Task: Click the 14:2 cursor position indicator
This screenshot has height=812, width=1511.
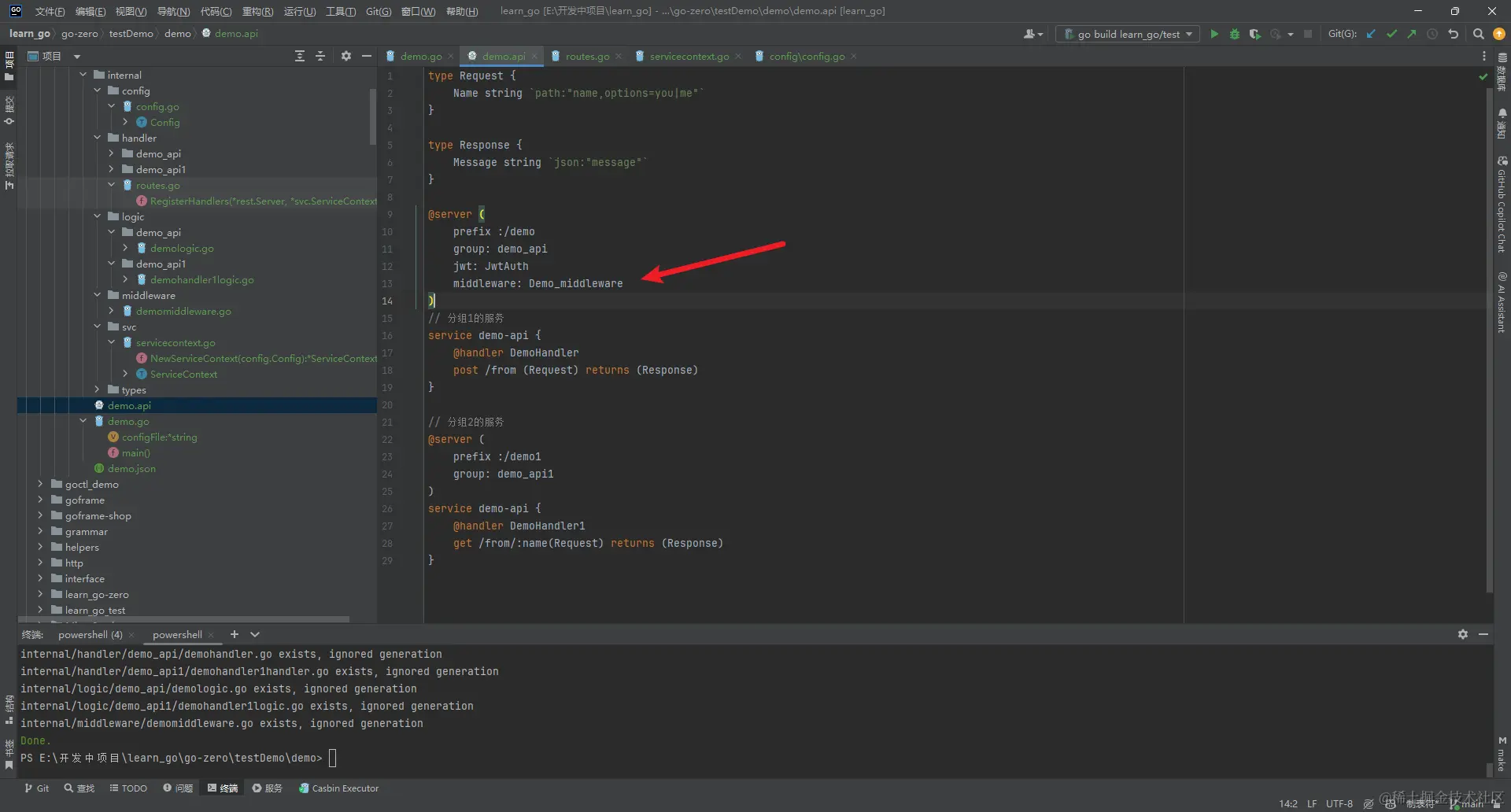Action: click(1288, 803)
